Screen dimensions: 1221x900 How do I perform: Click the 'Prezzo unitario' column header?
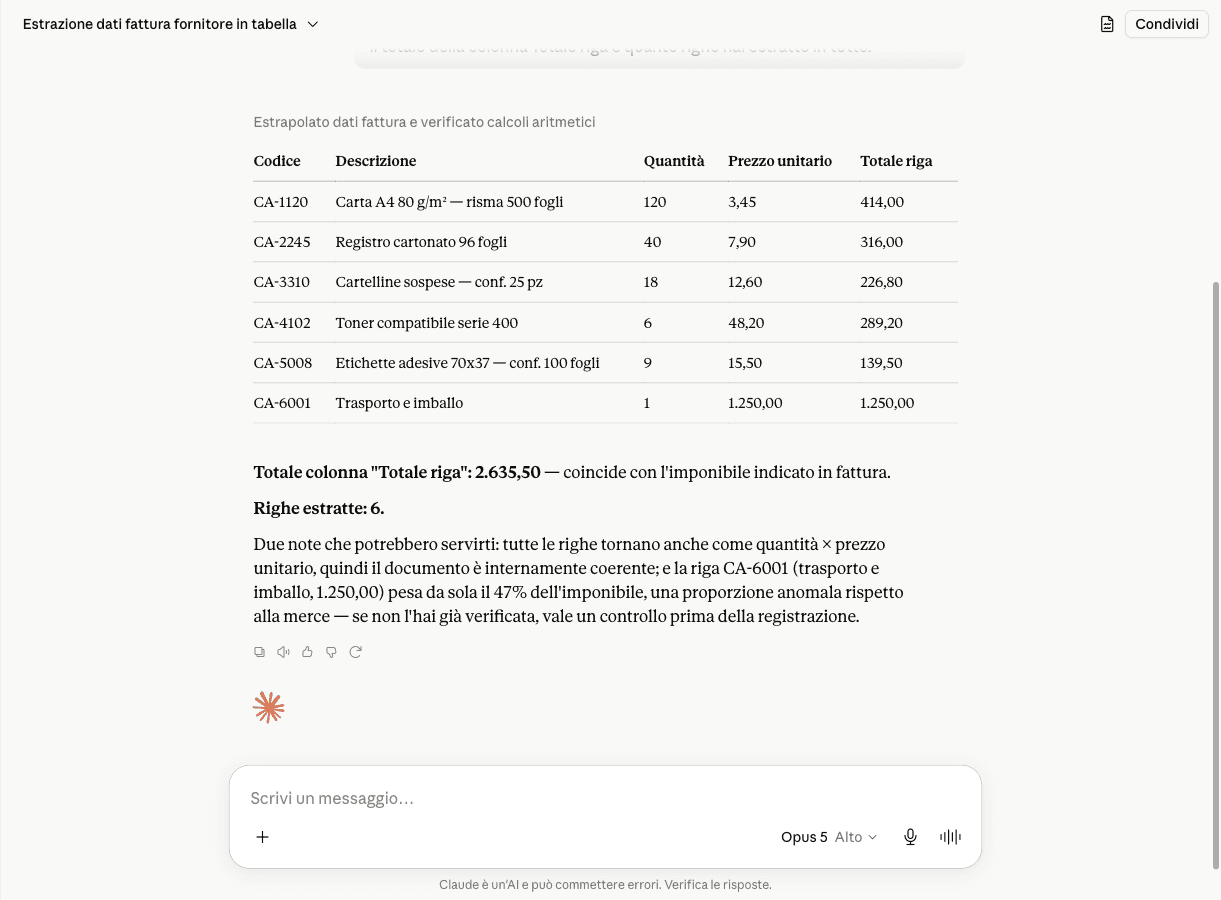[780, 161]
